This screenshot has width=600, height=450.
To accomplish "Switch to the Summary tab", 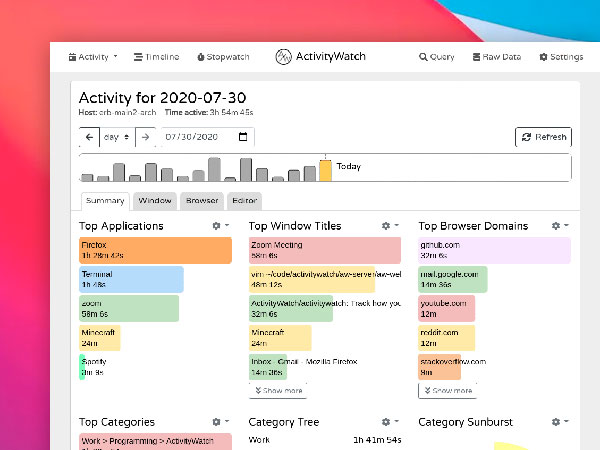I will pyautogui.click(x=105, y=201).
